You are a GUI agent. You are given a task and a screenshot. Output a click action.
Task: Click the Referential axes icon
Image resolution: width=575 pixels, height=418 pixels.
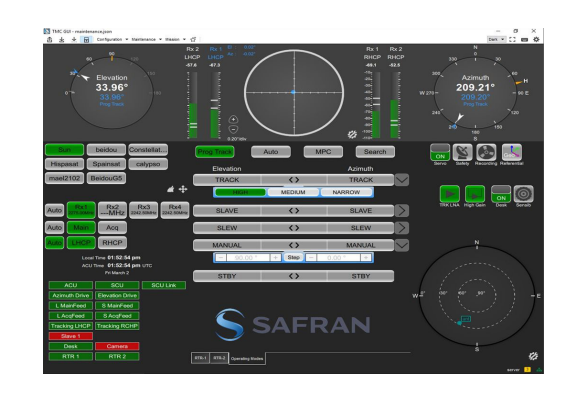(512, 152)
